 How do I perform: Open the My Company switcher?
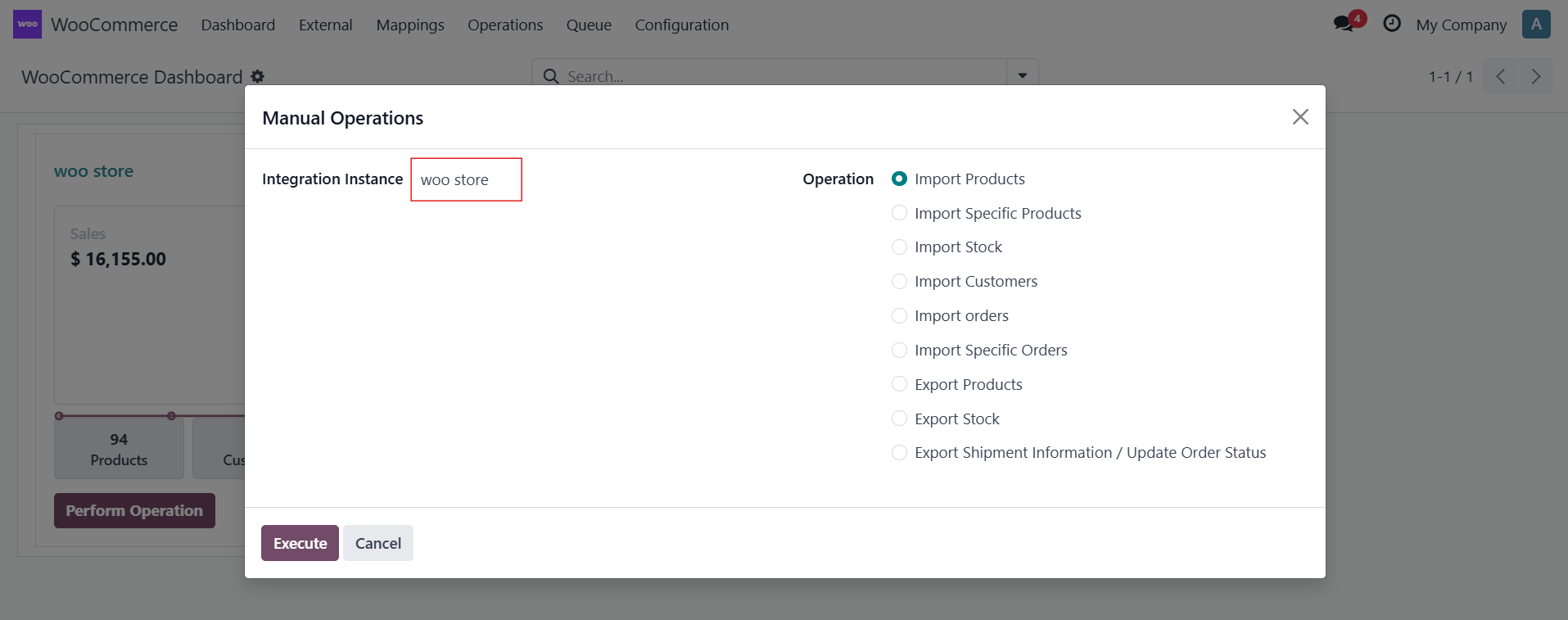tap(1461, 25)
